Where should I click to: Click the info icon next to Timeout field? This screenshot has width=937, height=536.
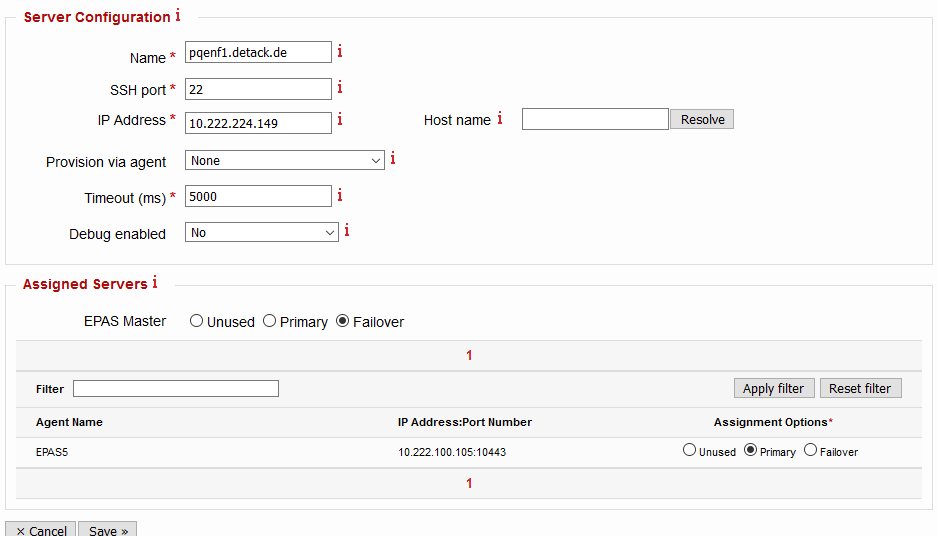tap(340, 195)
